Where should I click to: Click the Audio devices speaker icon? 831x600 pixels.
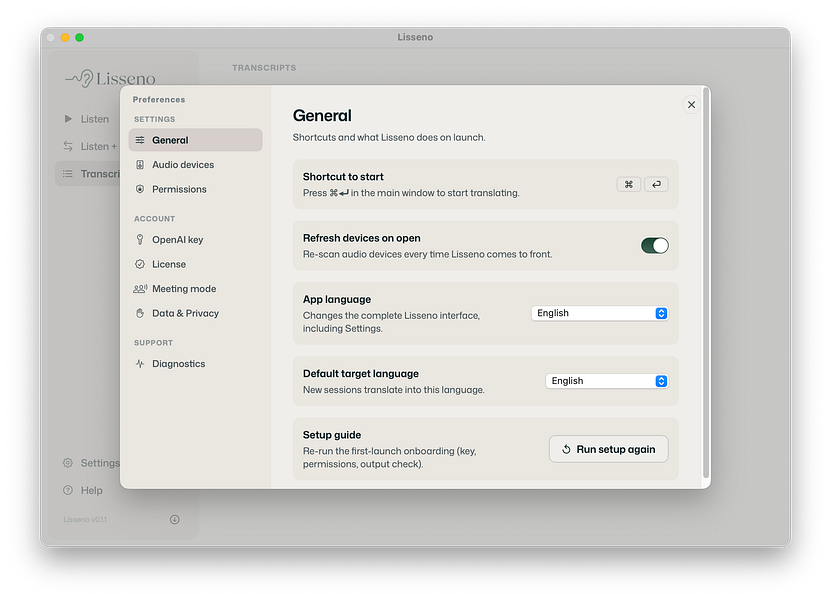pyautogui.click(x=140, y=165)
